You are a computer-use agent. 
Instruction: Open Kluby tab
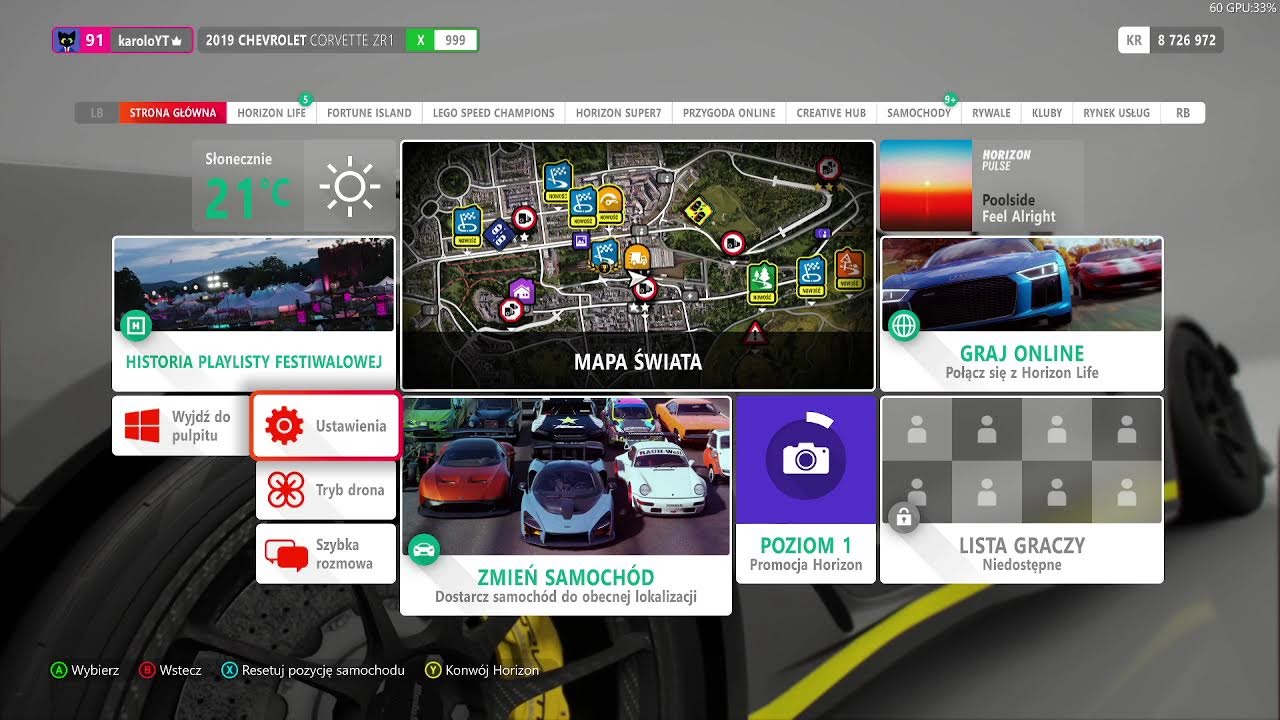1047,113
